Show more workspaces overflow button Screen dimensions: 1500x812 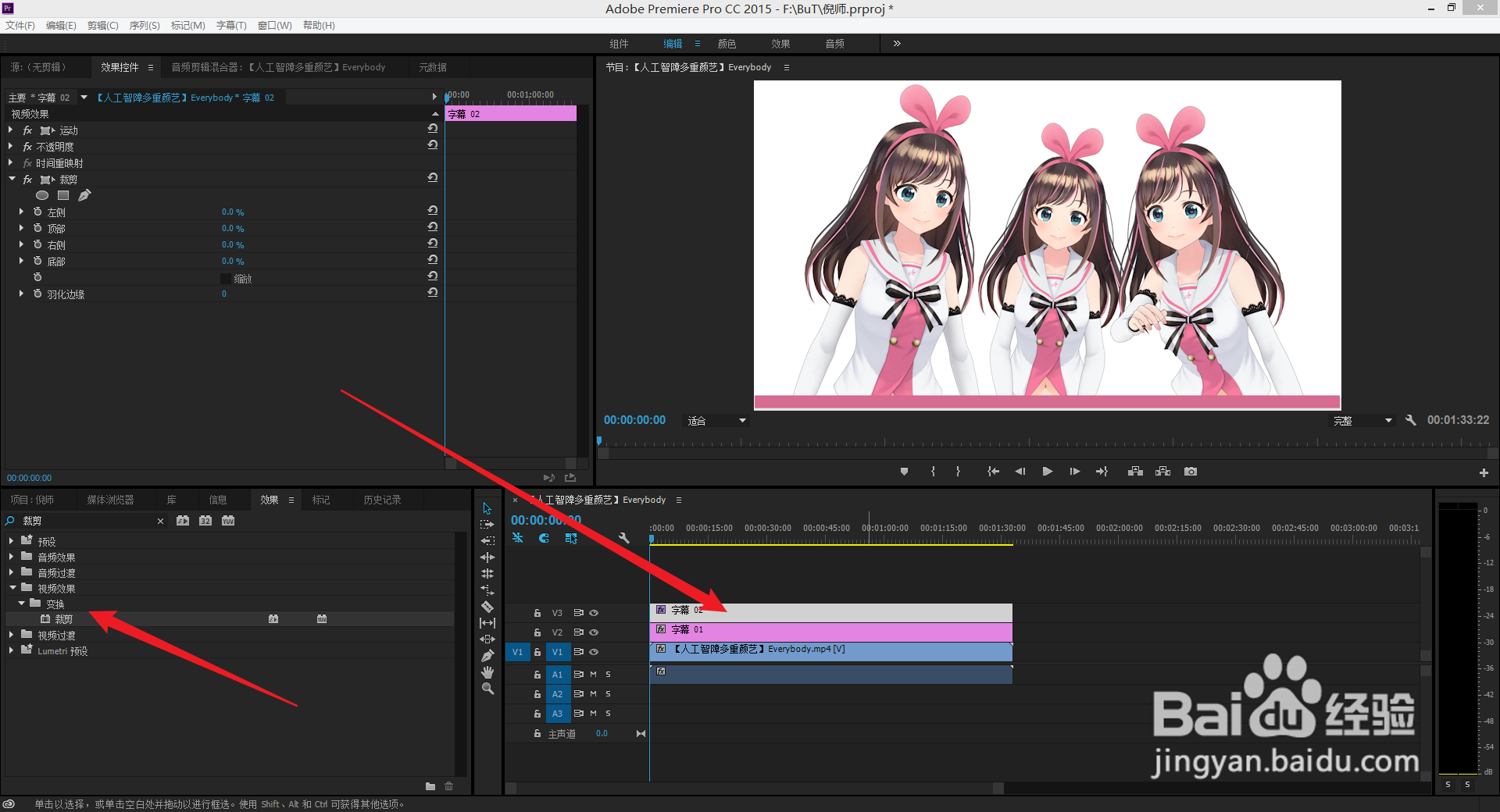(x=897, y=44)
